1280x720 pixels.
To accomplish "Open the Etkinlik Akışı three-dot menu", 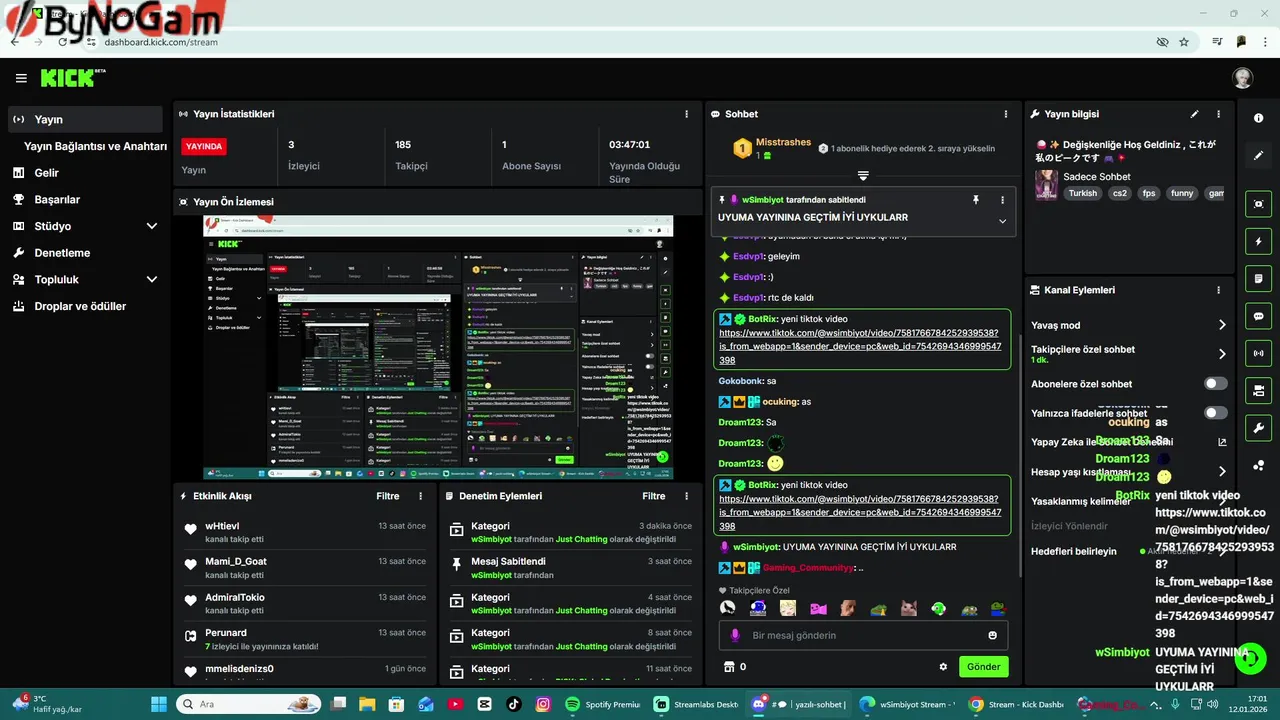I will [421, 496].
